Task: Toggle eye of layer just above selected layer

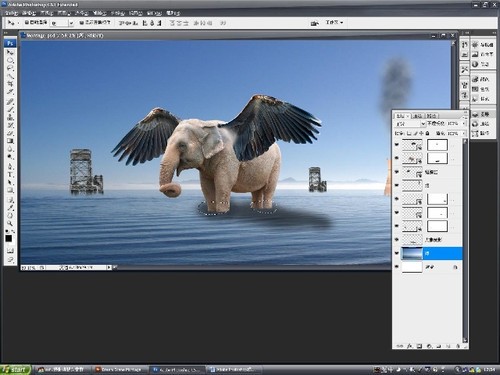Action: 397,240
